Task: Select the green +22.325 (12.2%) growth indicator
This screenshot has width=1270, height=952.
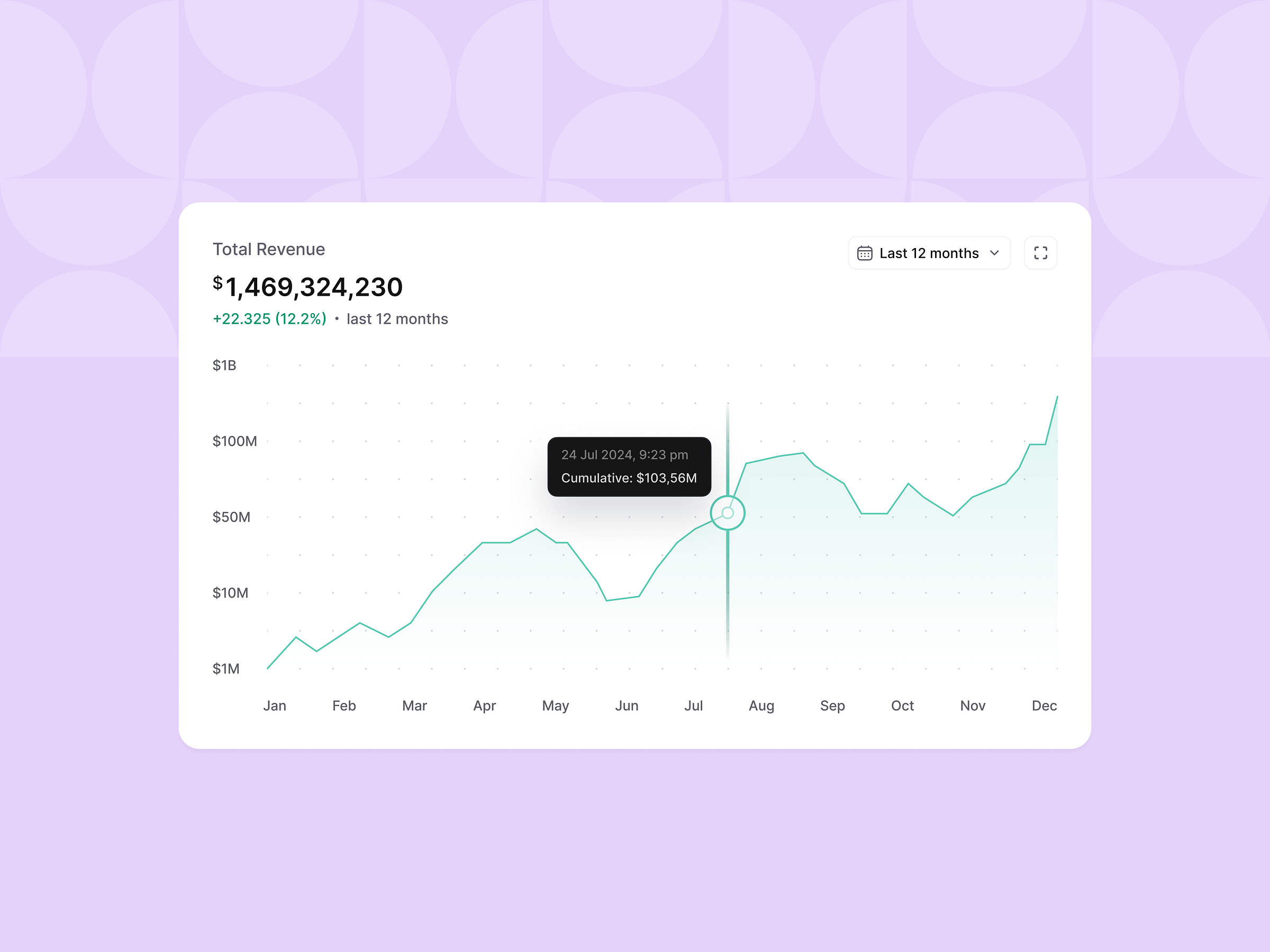Action: tap(269, 318)
